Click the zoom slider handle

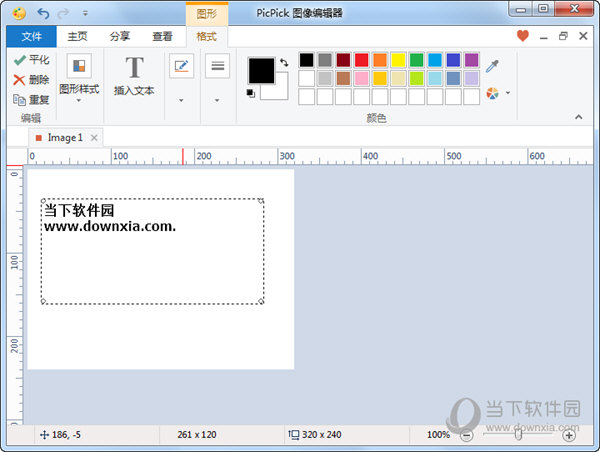tap(518, 434)
